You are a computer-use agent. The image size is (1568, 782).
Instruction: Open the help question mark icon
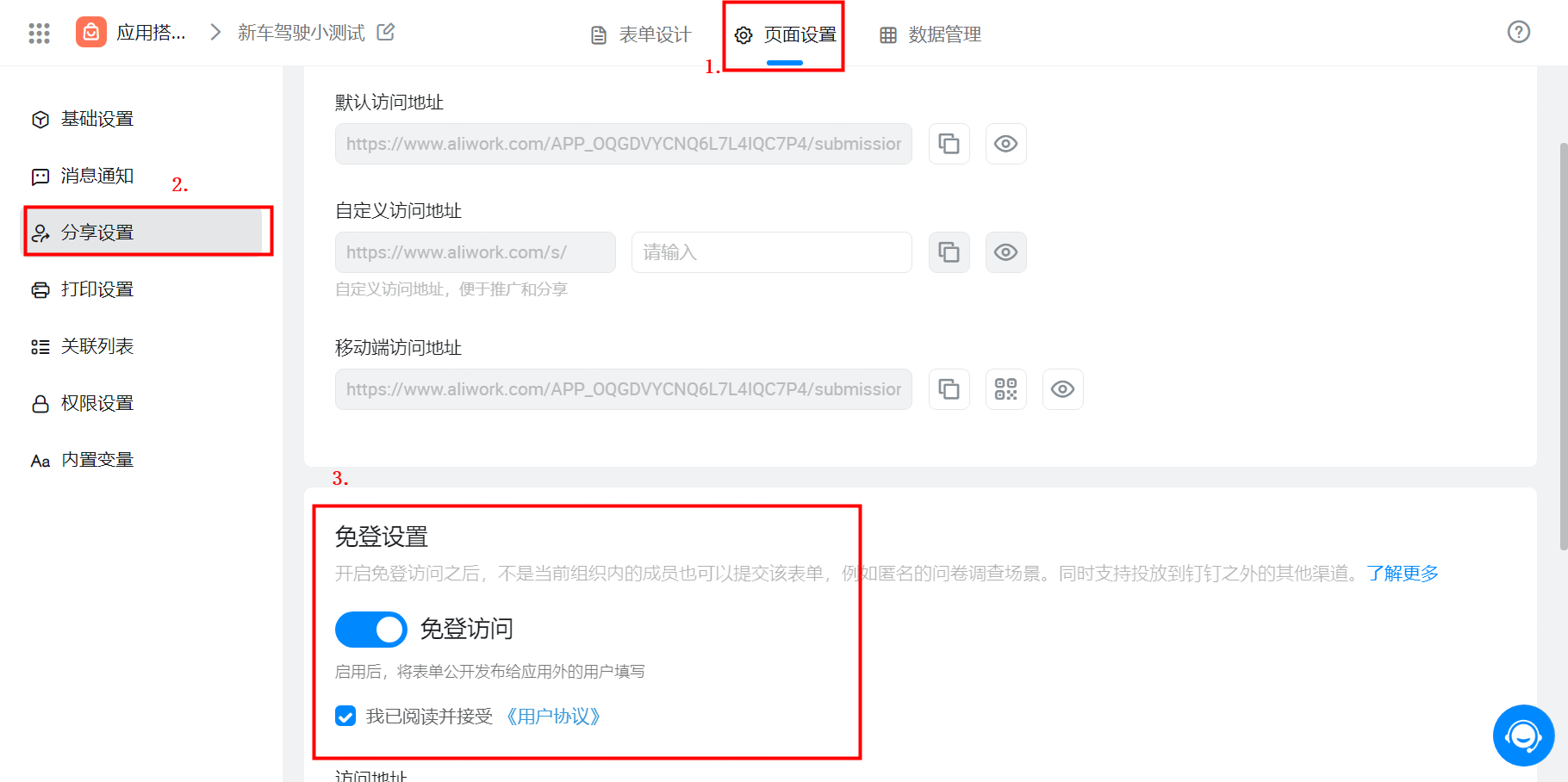pos(1519,32)
